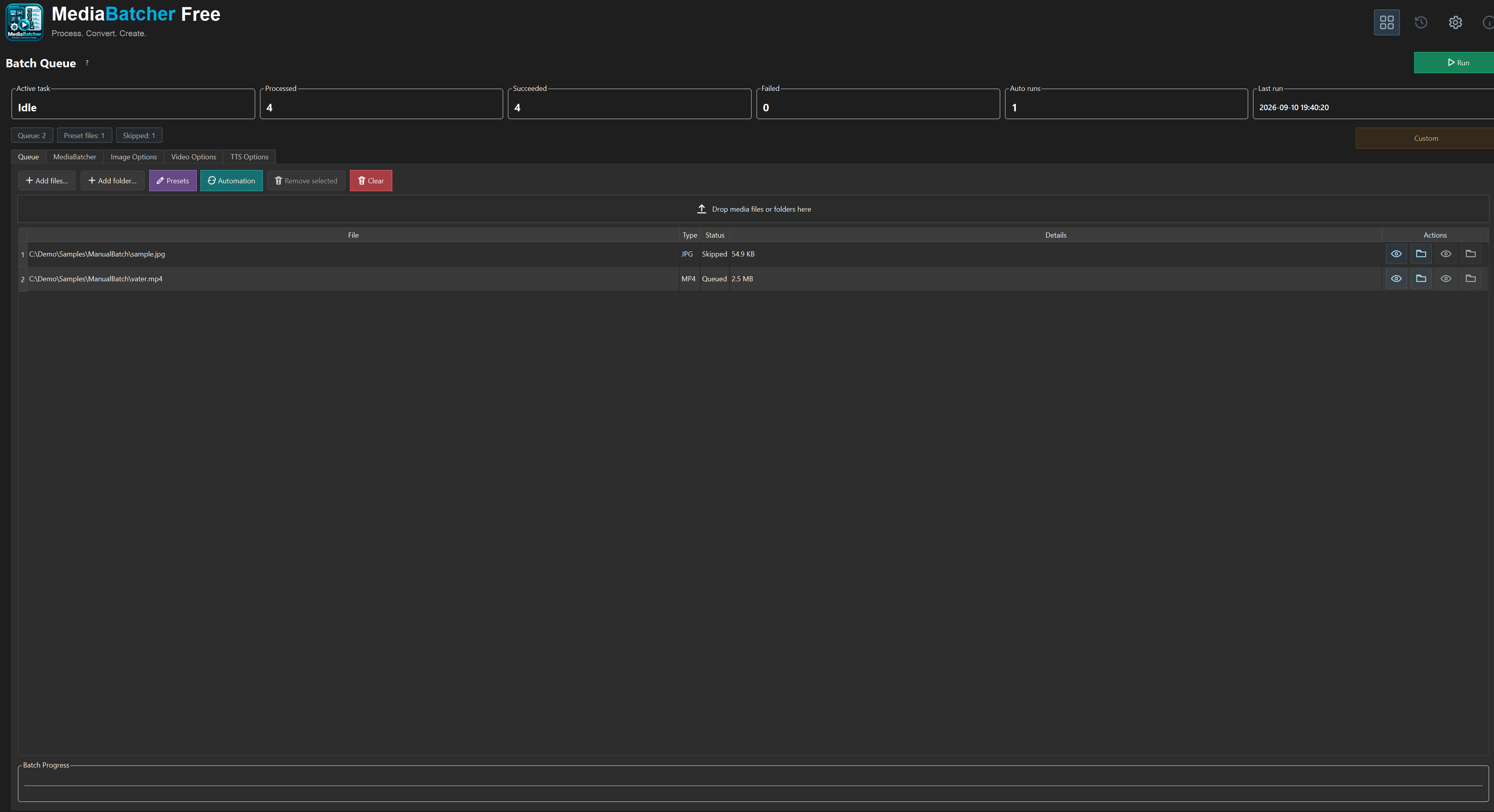Click the grey eye icon in sample.jpg row
The width and height of the screenshot is (1494, 812).
tap(1446, 254)
